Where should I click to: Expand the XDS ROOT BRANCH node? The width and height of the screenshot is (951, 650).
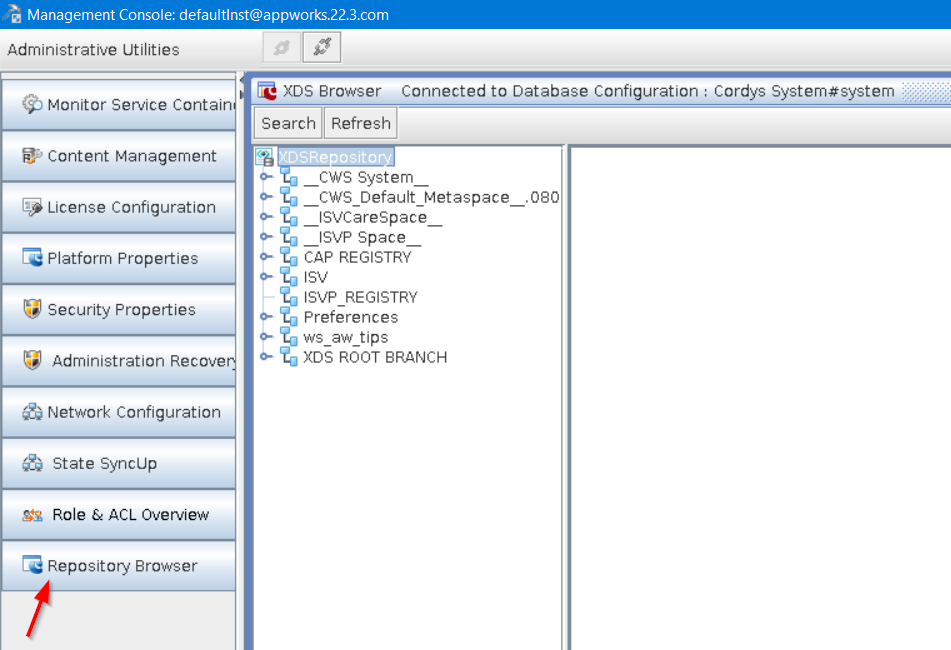(x=266, y=357)
